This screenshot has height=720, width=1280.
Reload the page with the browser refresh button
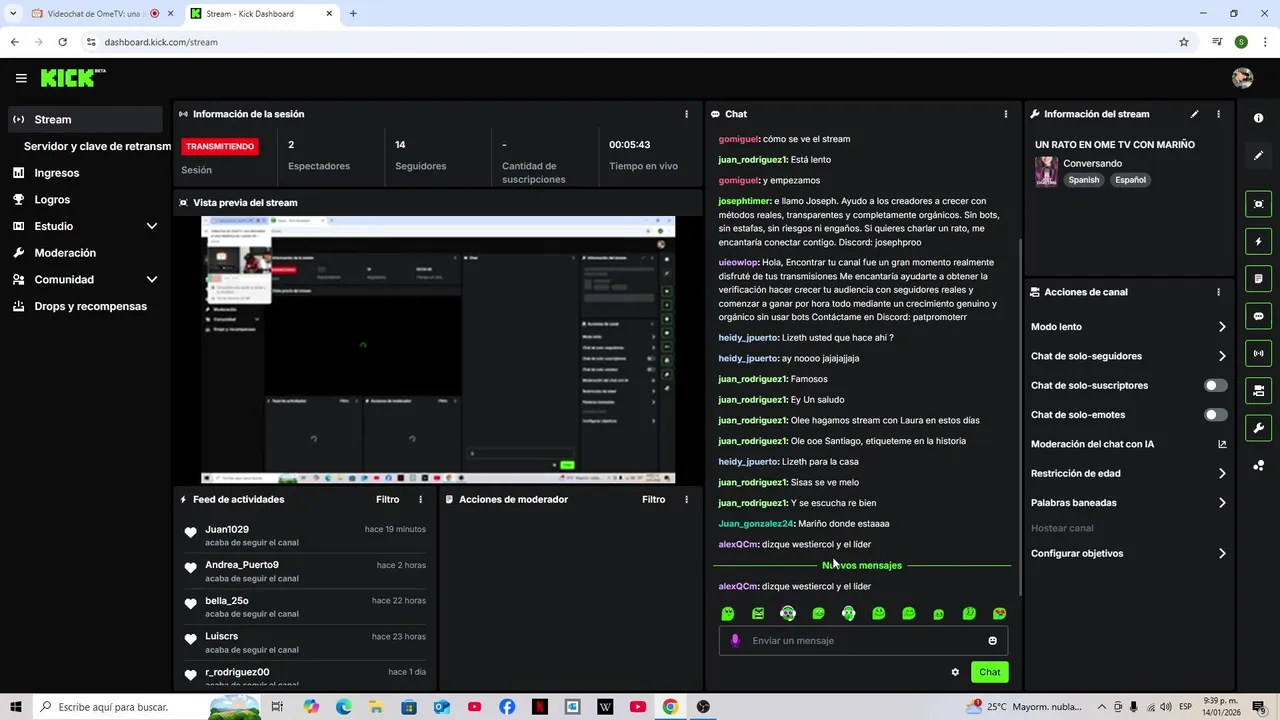pos(62,42)
